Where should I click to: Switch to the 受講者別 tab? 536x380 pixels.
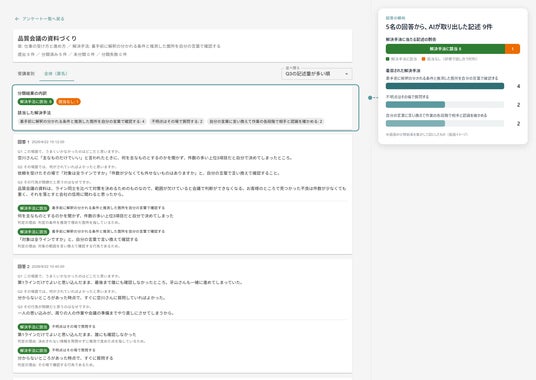coord(26,73)
